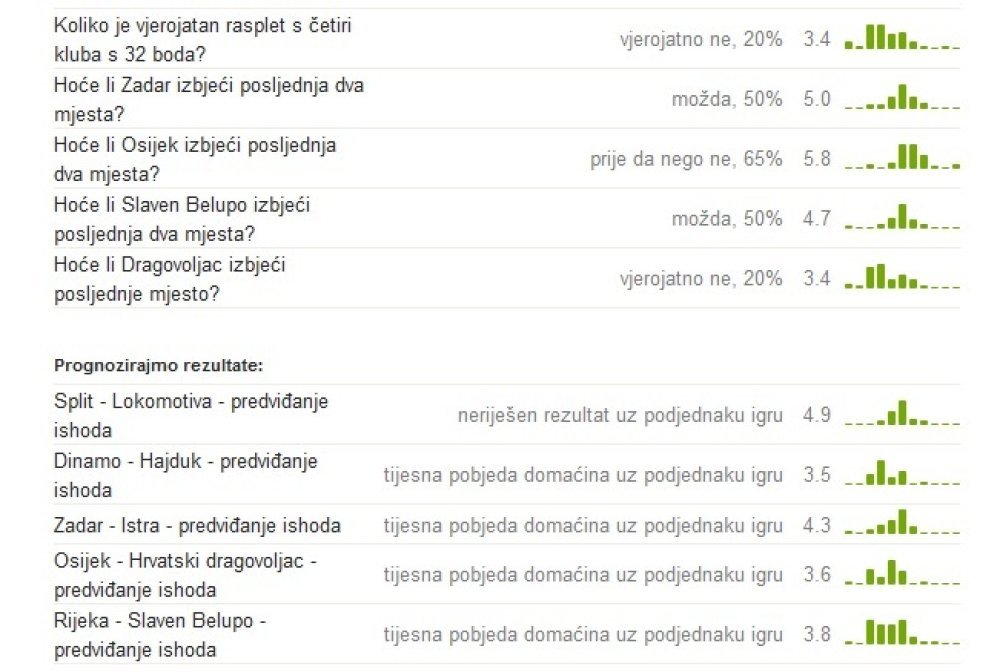
Task: Click histogram for Dinamo - Hajduk prediction
Action: click(x=902, y=473)
